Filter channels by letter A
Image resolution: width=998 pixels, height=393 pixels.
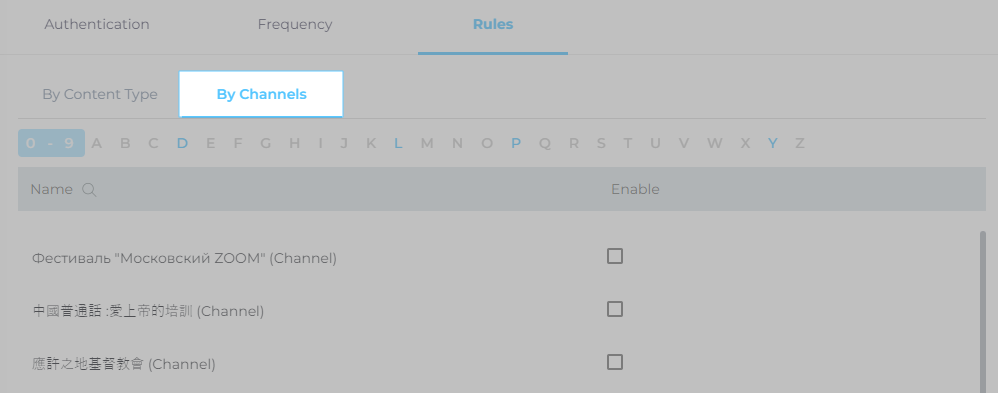coord(97,143)
